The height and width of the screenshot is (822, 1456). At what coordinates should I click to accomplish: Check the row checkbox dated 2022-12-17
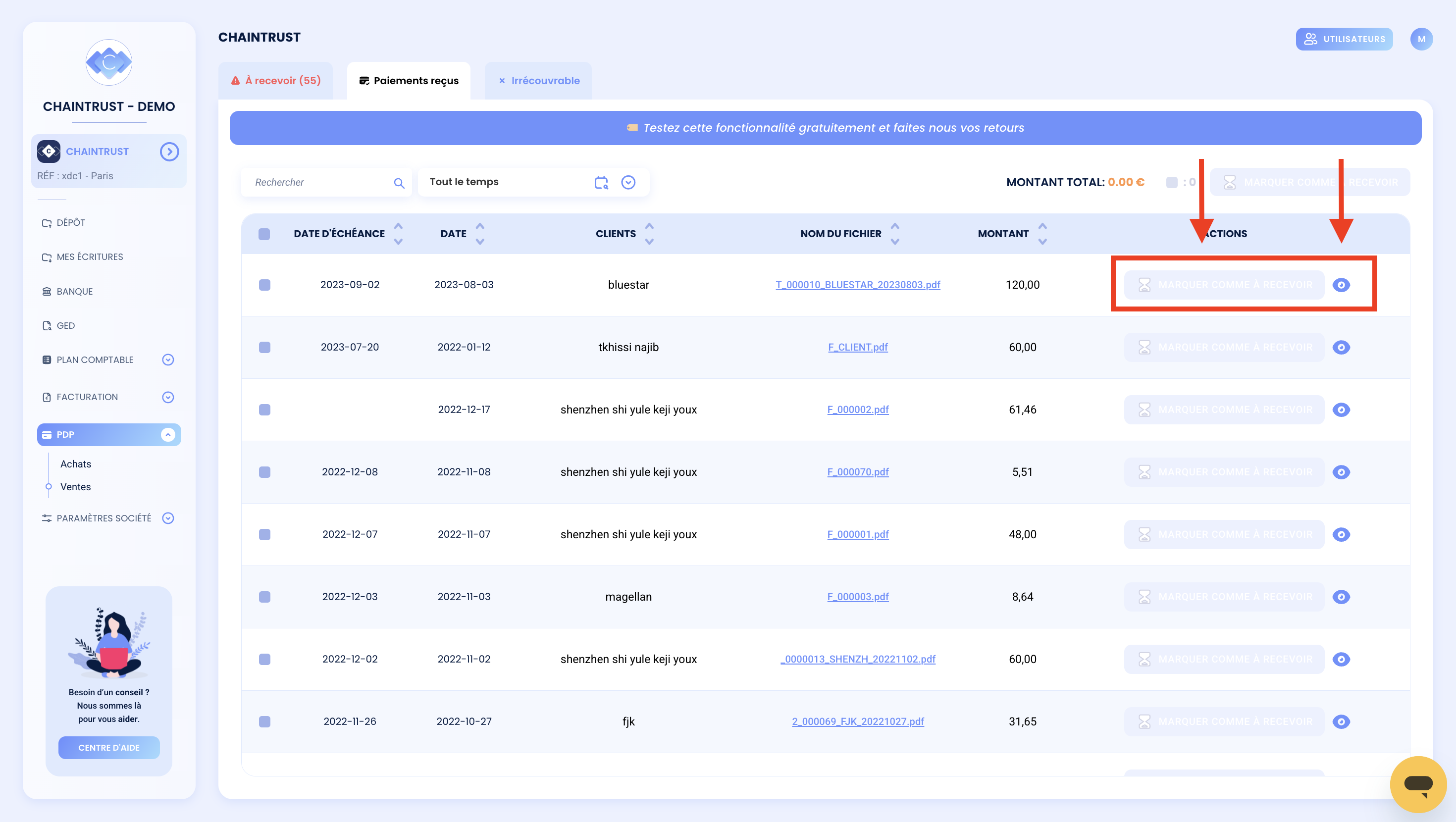coord(264,410)
